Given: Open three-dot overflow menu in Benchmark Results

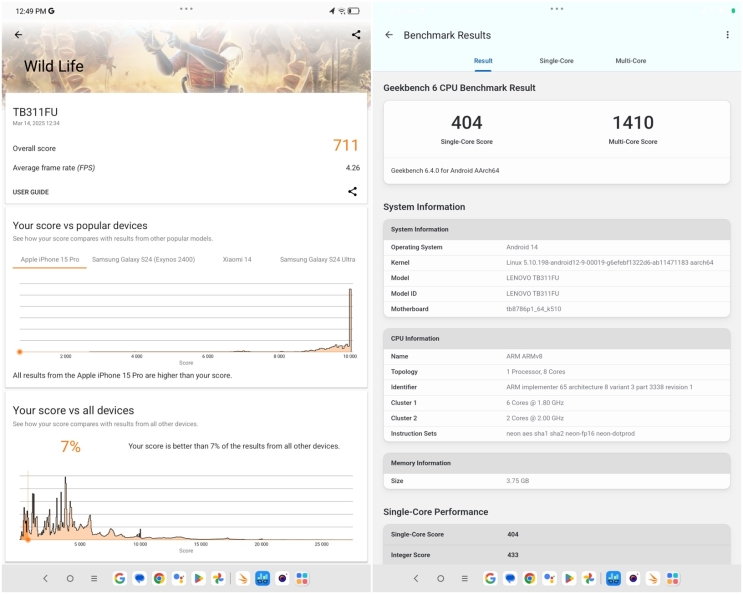Looking at the screenshot, I should 727,35.
